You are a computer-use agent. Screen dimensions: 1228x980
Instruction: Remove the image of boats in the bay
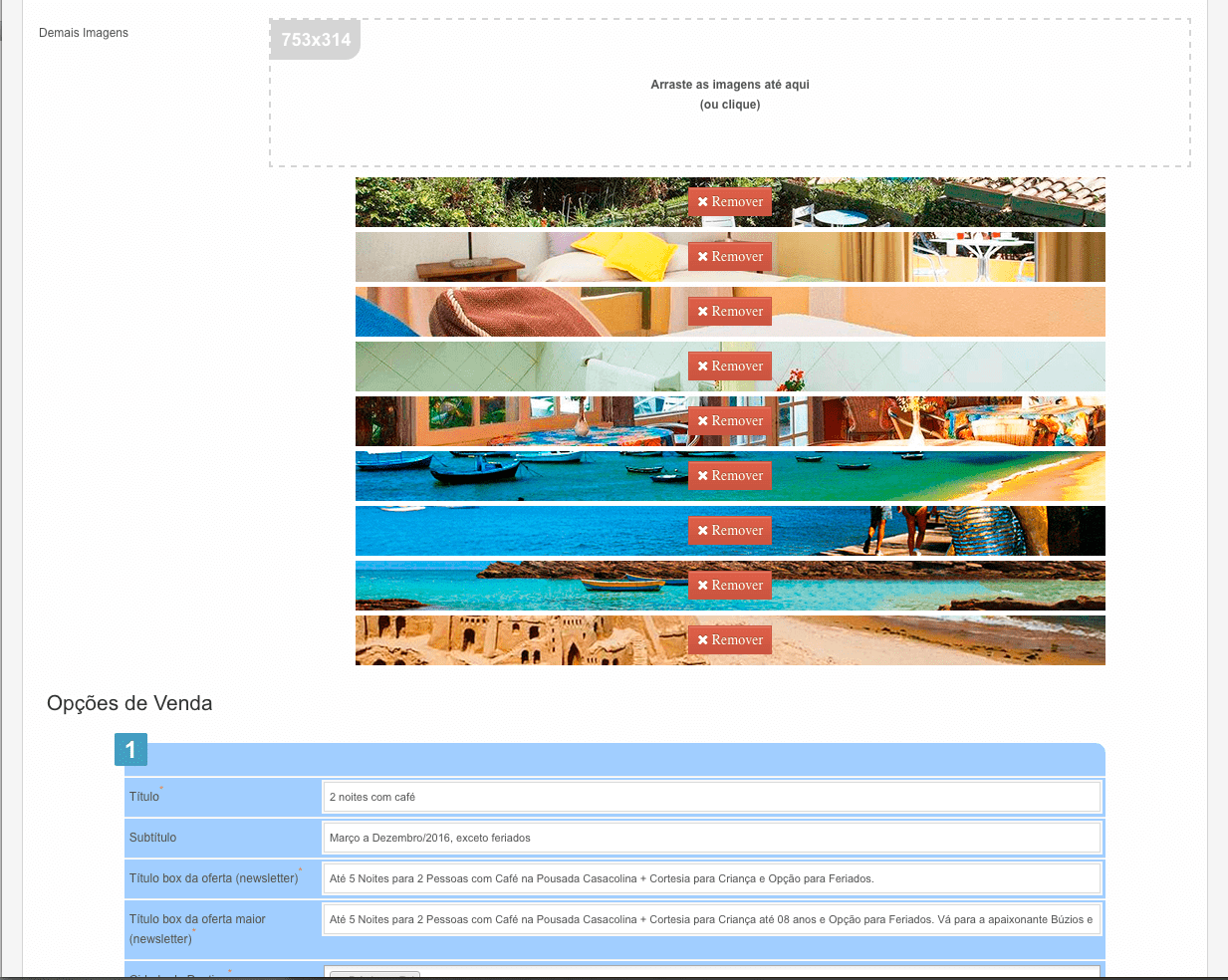[729, 476]
